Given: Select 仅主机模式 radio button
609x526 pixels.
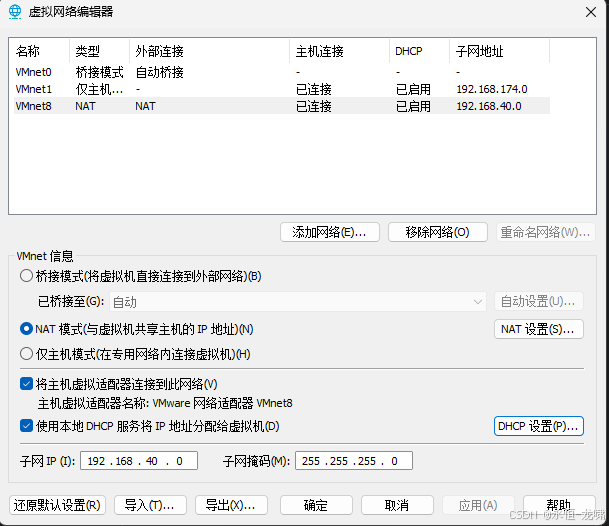Looking at the screenshot, I should tap(26, 354).
